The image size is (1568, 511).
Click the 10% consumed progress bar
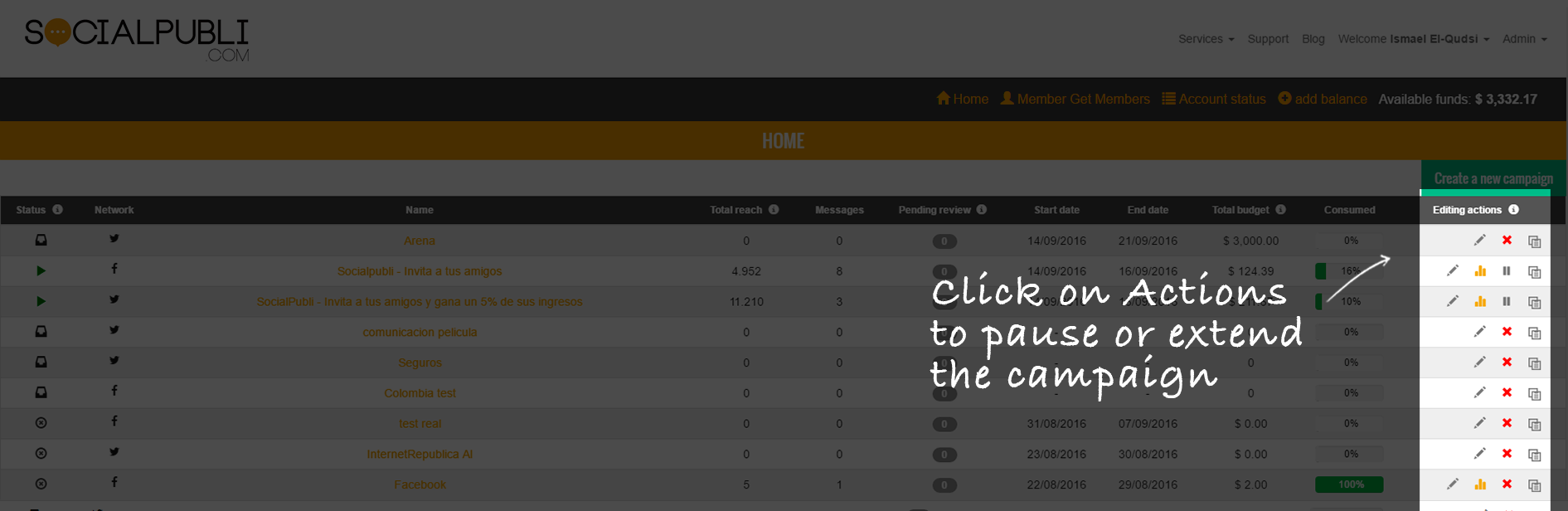1349,302
